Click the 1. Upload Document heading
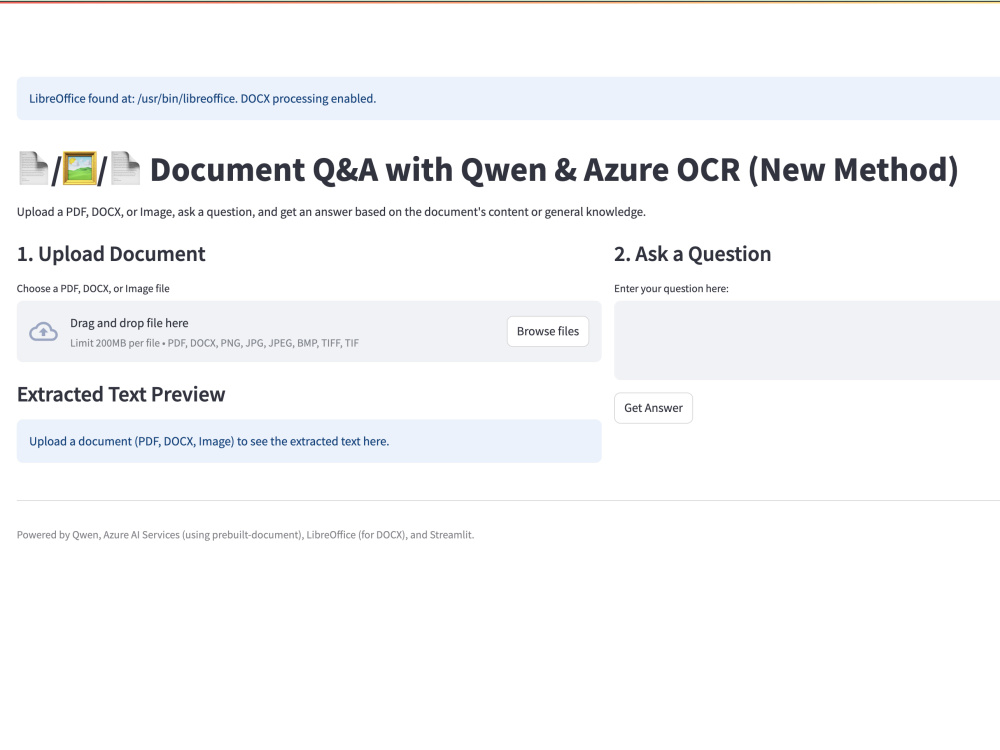The image size is (1000, 750). [111, 254]
